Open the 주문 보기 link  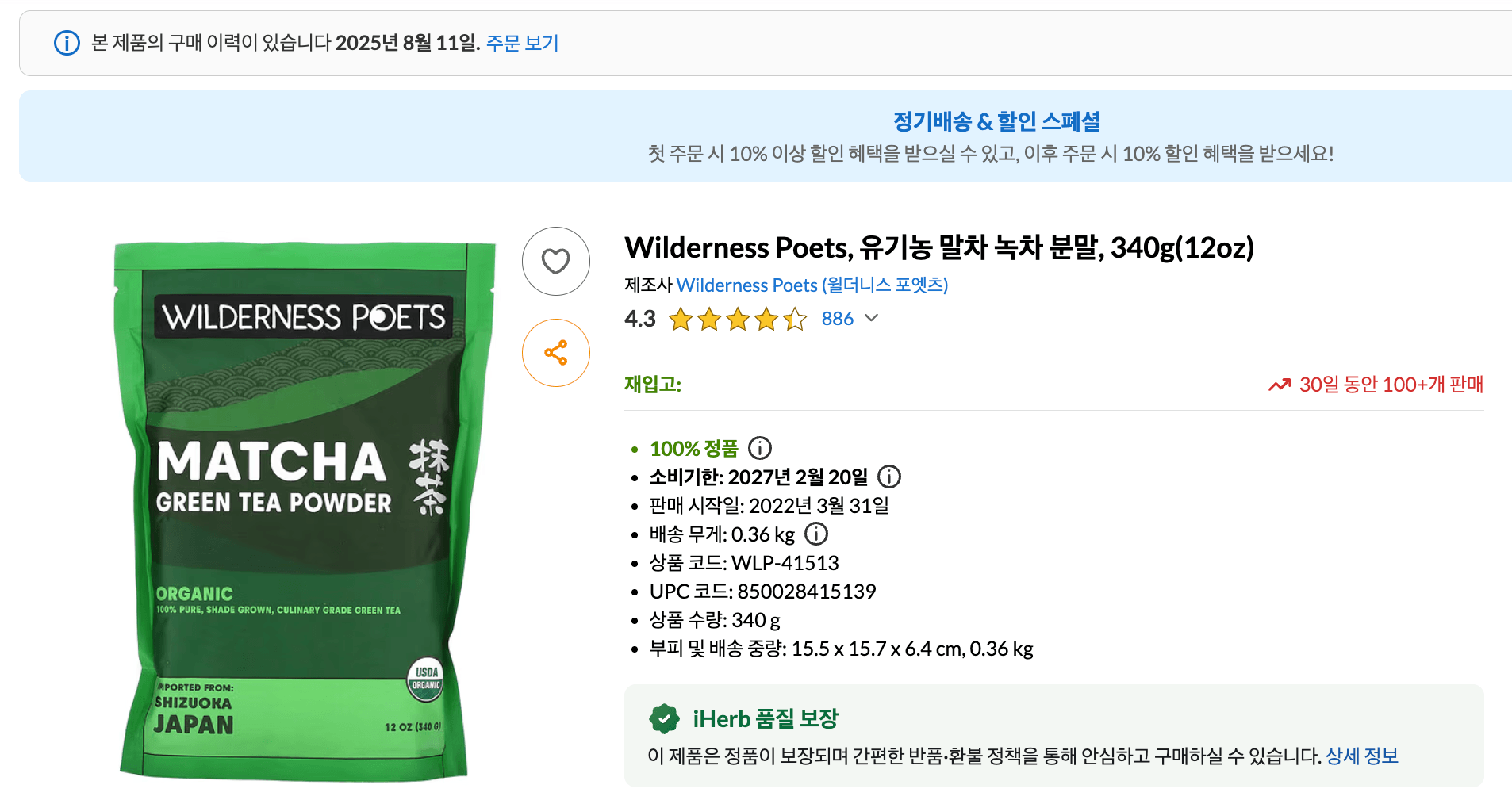[521, 44]
